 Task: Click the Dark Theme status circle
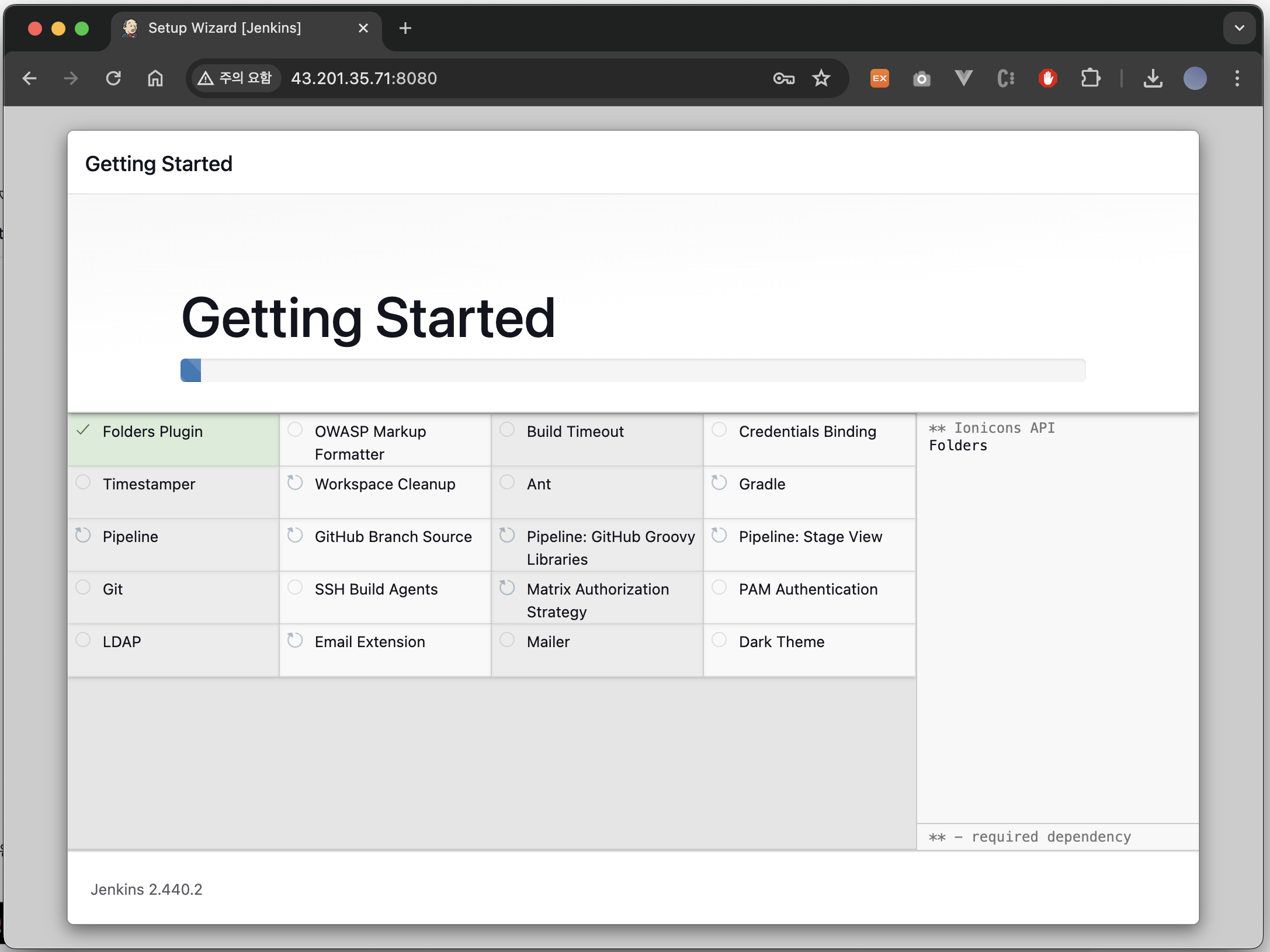tap(719, 640)
